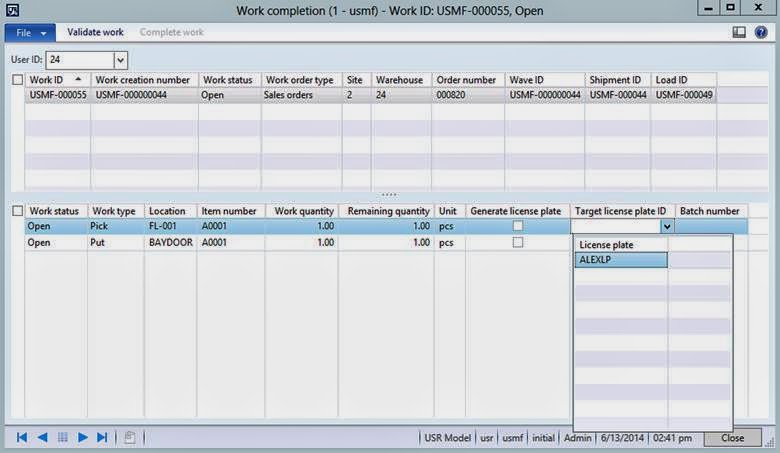The image size is (780, 453).
Task: Click the Remaining quantity column header
Action: pos(386,211)
